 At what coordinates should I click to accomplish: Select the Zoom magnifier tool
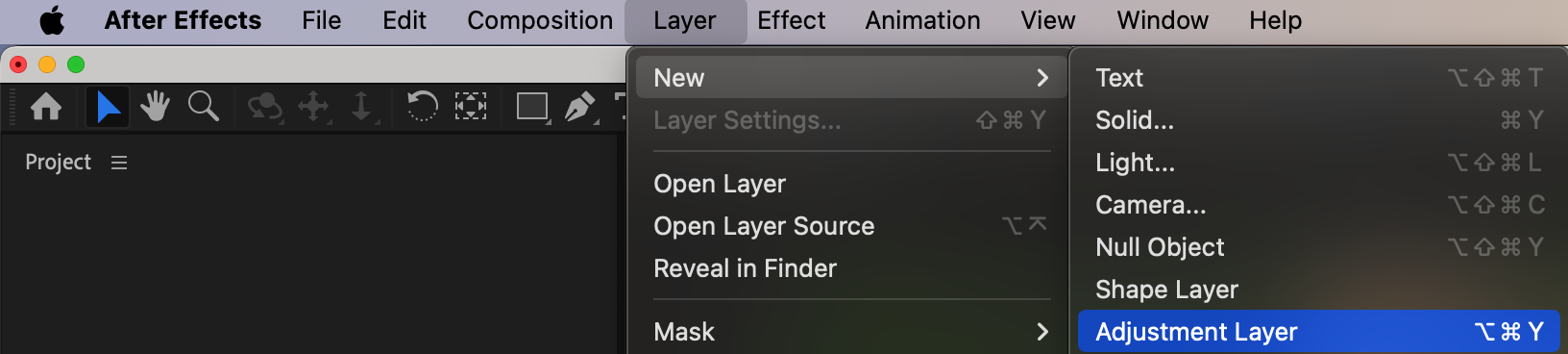[203, 106]
